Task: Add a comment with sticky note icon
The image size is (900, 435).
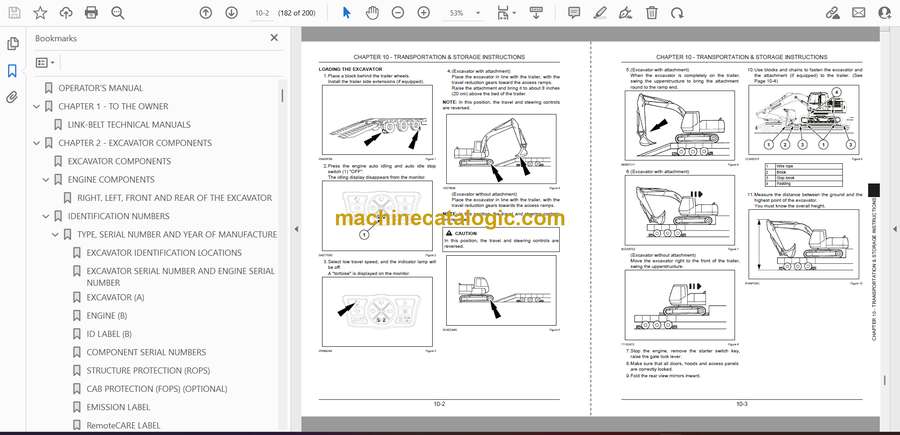Action: pos(574,13)
